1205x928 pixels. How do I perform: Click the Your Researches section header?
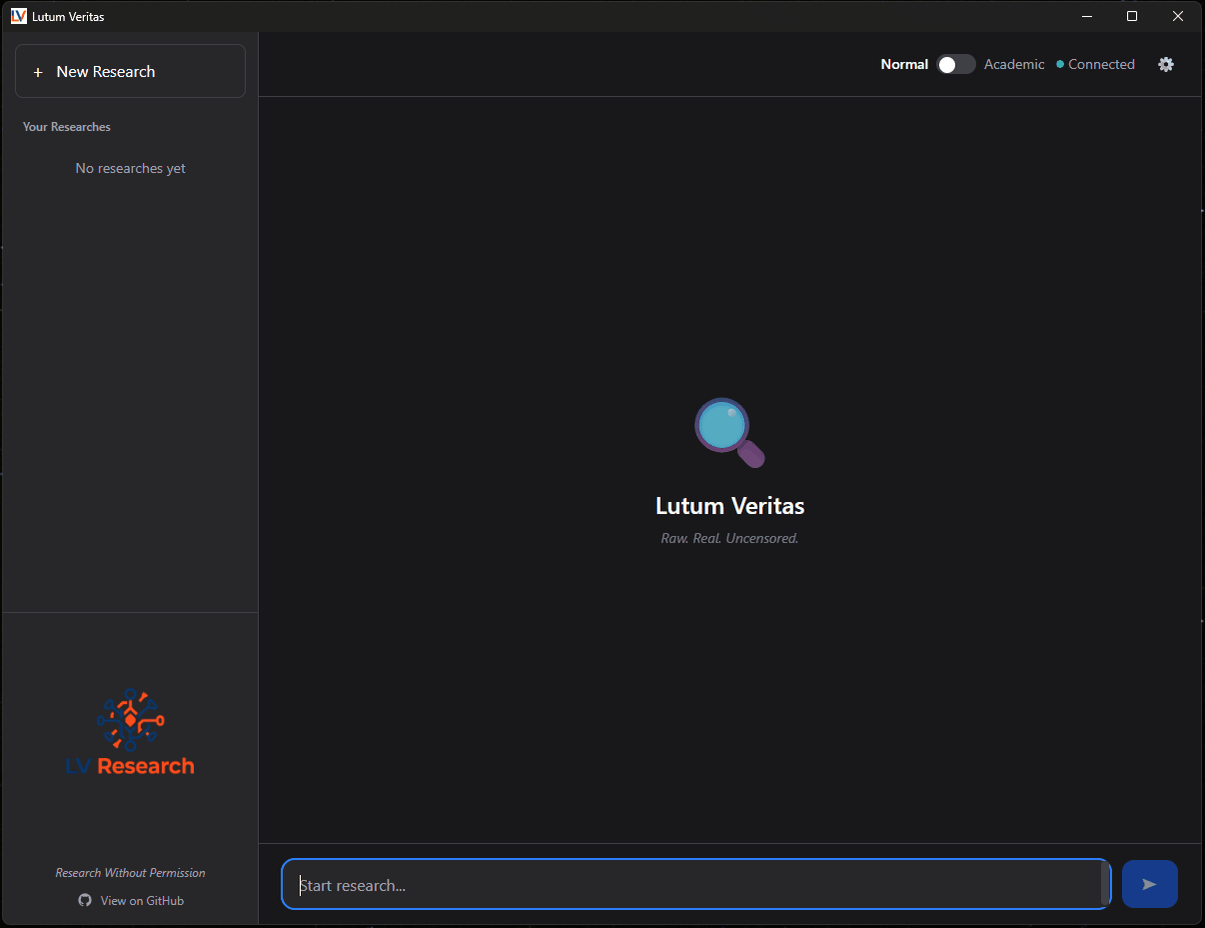click(x=66, y=127)
